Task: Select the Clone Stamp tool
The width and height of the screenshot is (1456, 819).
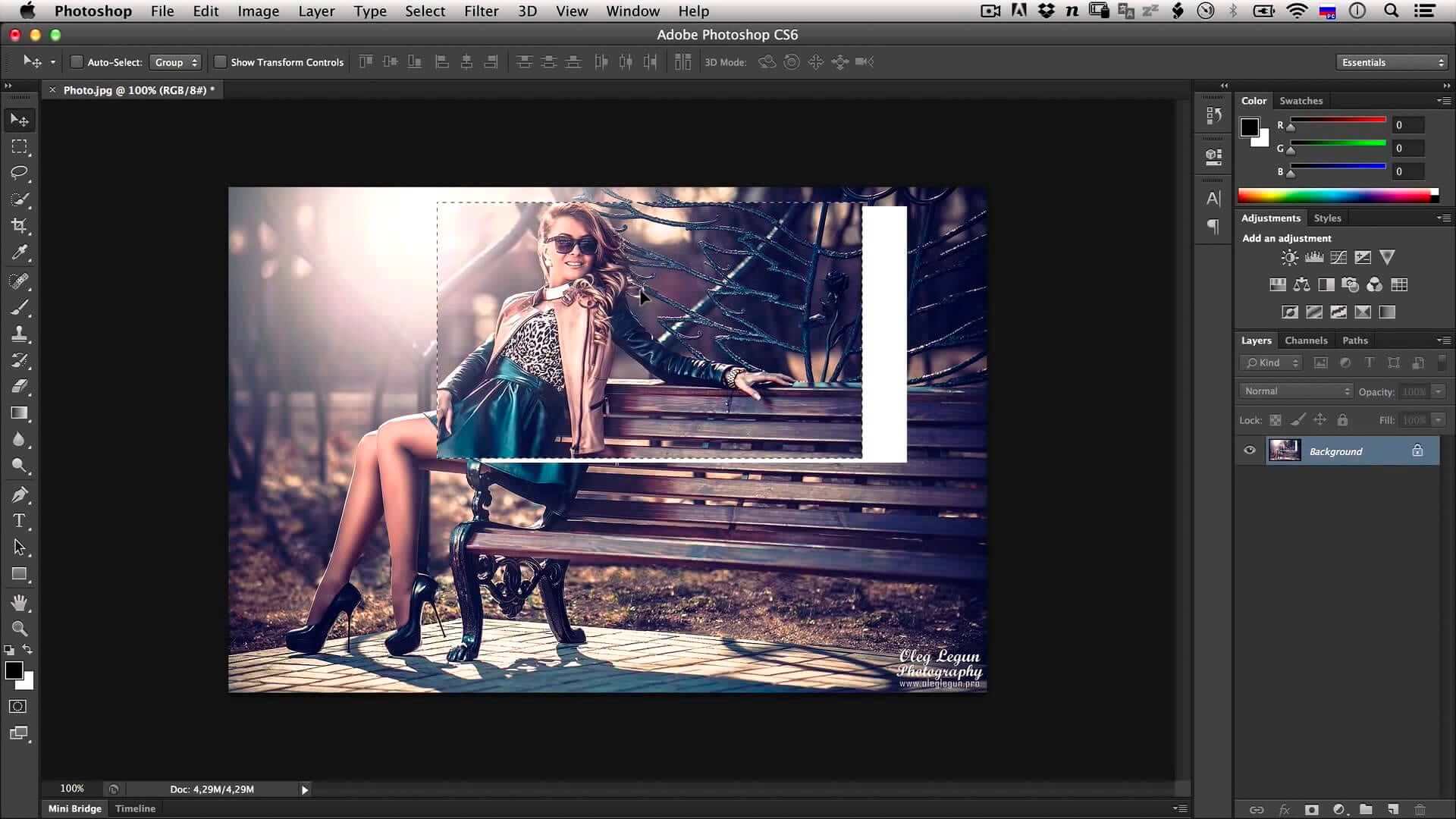Action: tap(19, 334)
